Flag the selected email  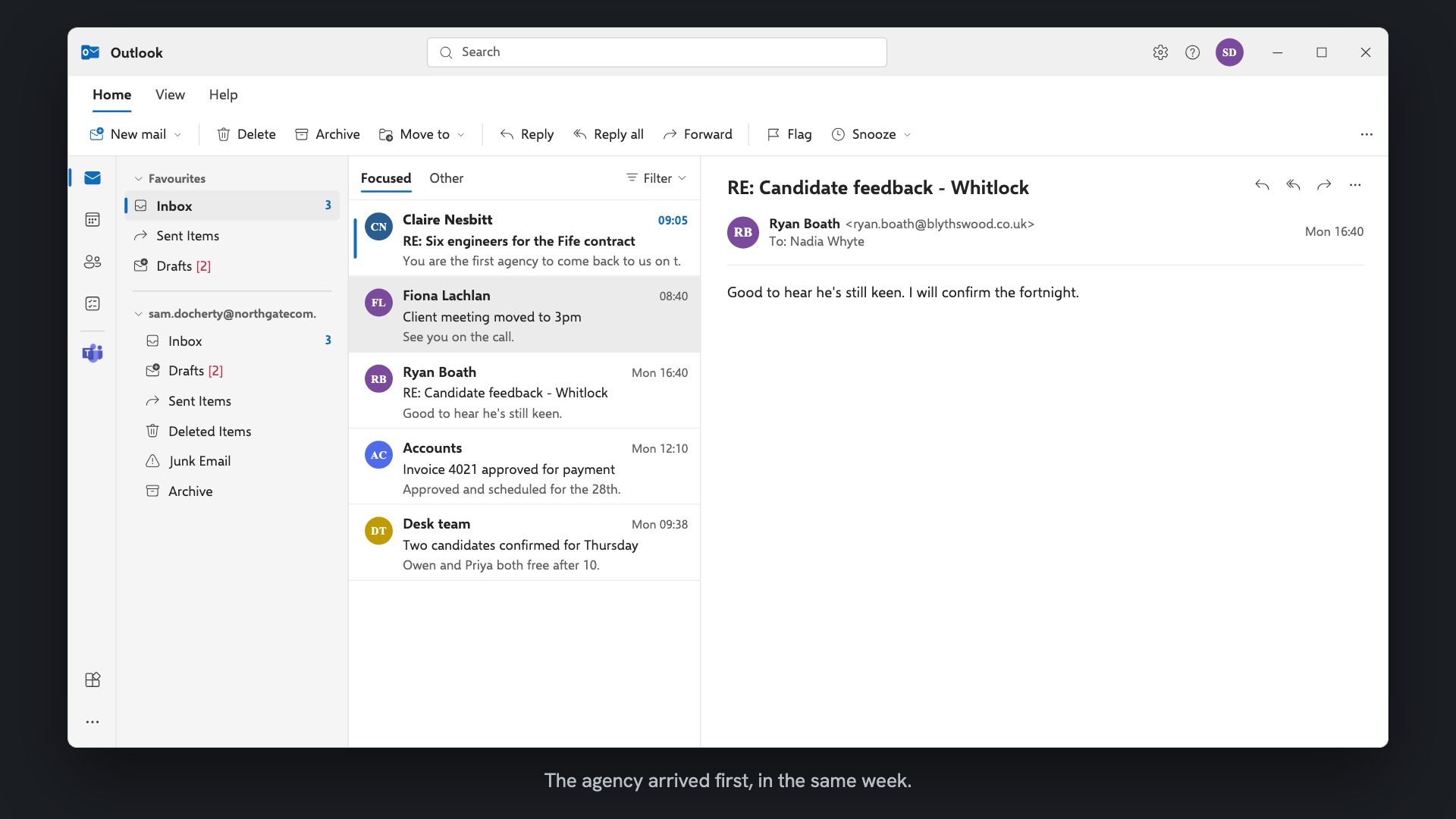point(789,134)
